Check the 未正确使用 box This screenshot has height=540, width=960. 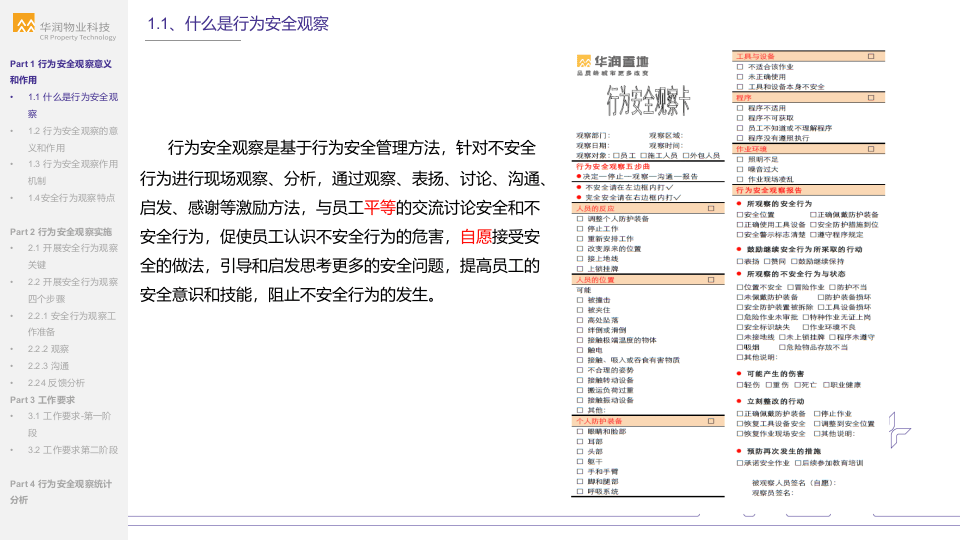740,77
